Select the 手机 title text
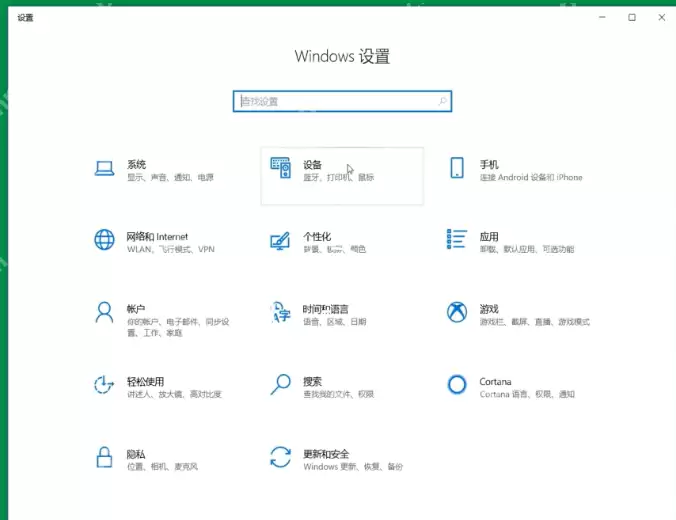The width and height of the screenshot is (676, 520). 489,164
